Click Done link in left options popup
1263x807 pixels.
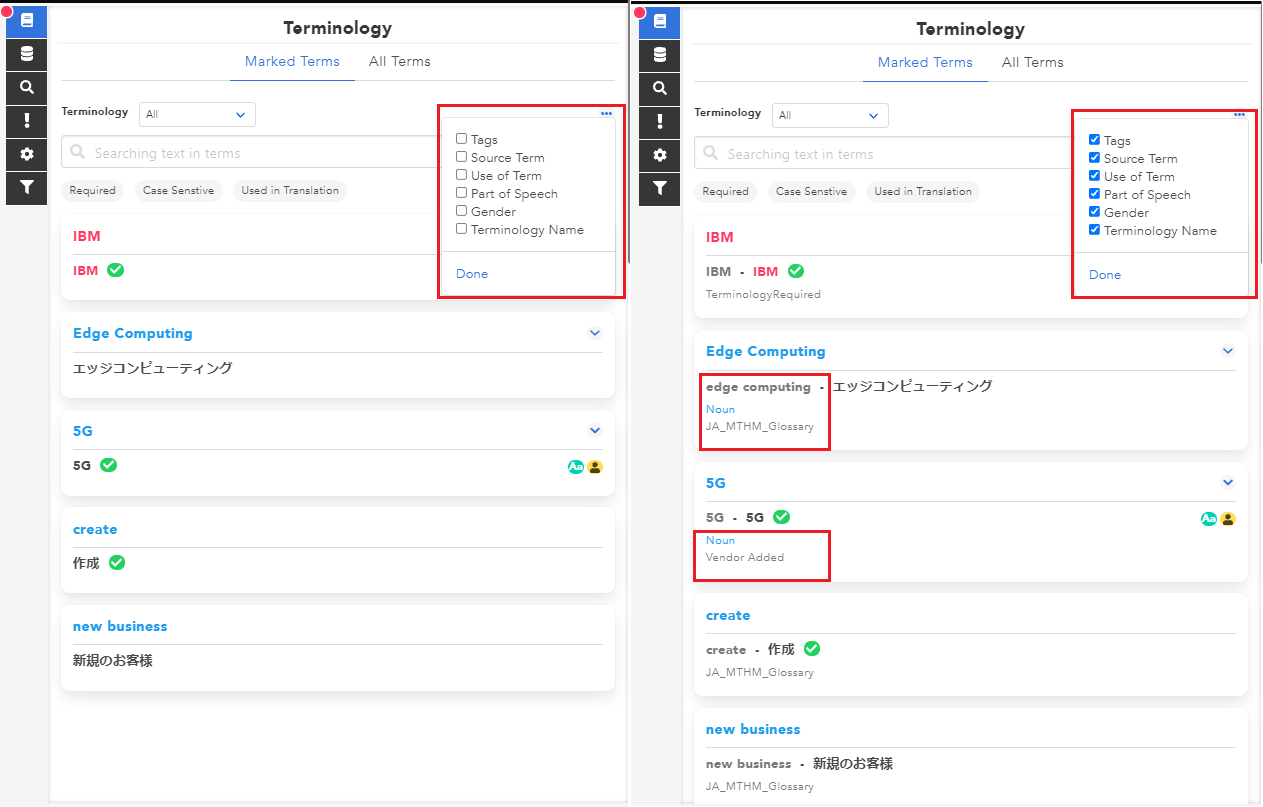coord(472,274)
